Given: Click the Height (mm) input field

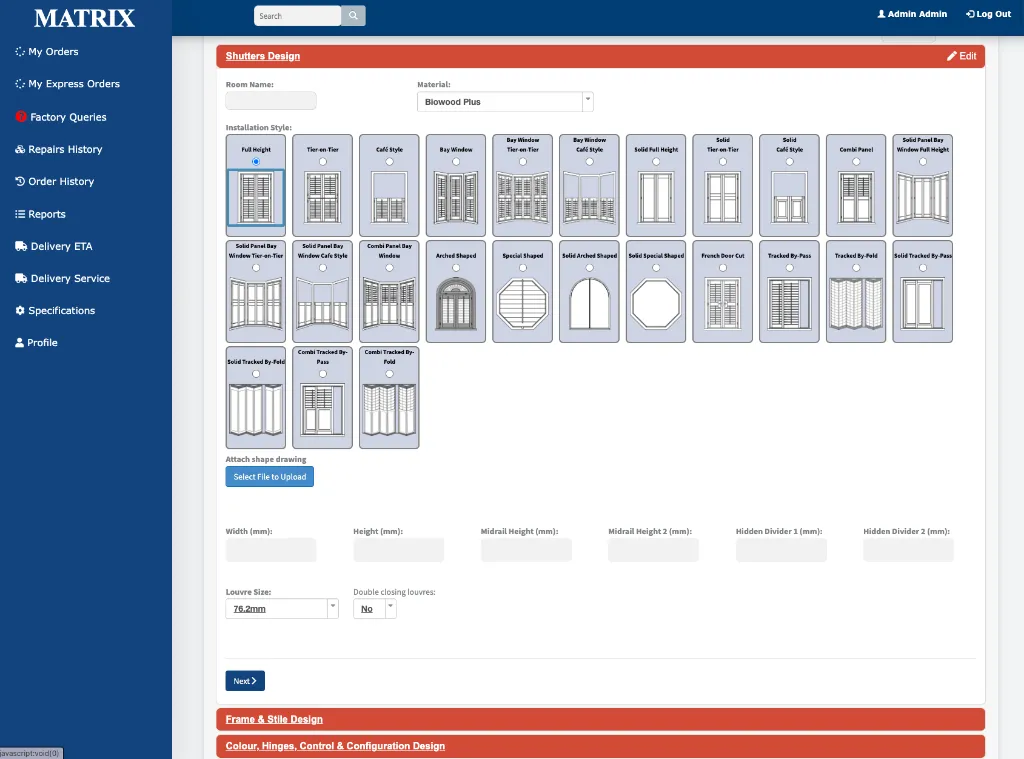Looking at the screenshot, I should 398,550.
